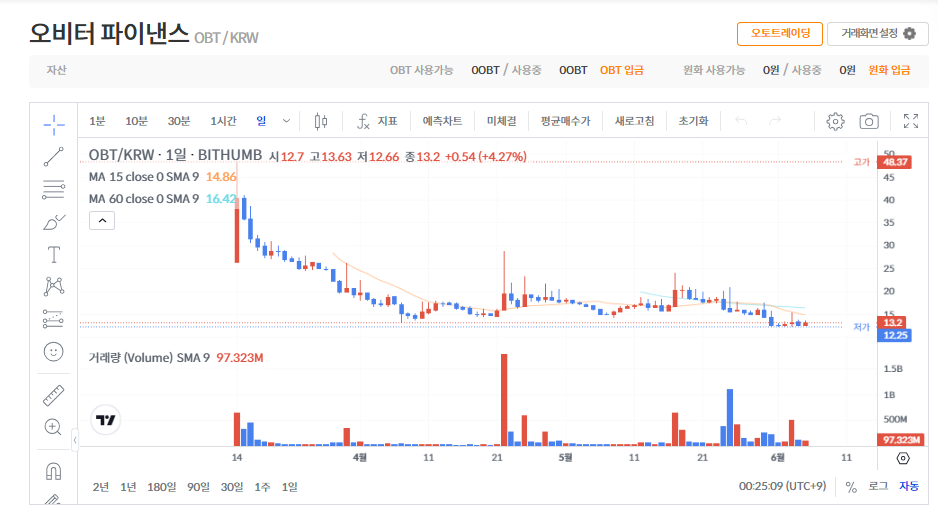This screenshot has height=510, width=938.
Task: Open the time axis target settings icon
Action: point(903,458)
